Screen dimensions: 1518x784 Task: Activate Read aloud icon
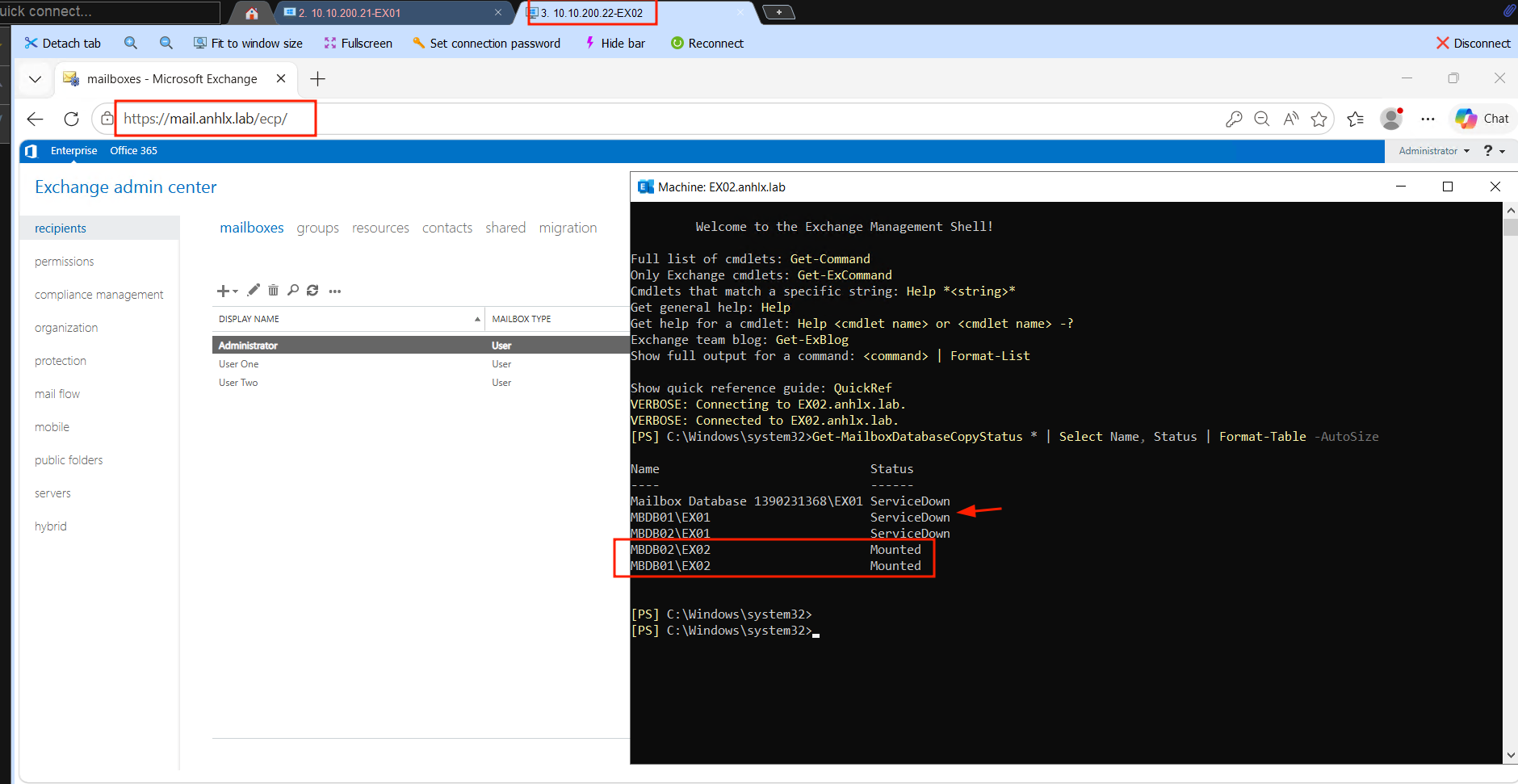(1291, 119)
